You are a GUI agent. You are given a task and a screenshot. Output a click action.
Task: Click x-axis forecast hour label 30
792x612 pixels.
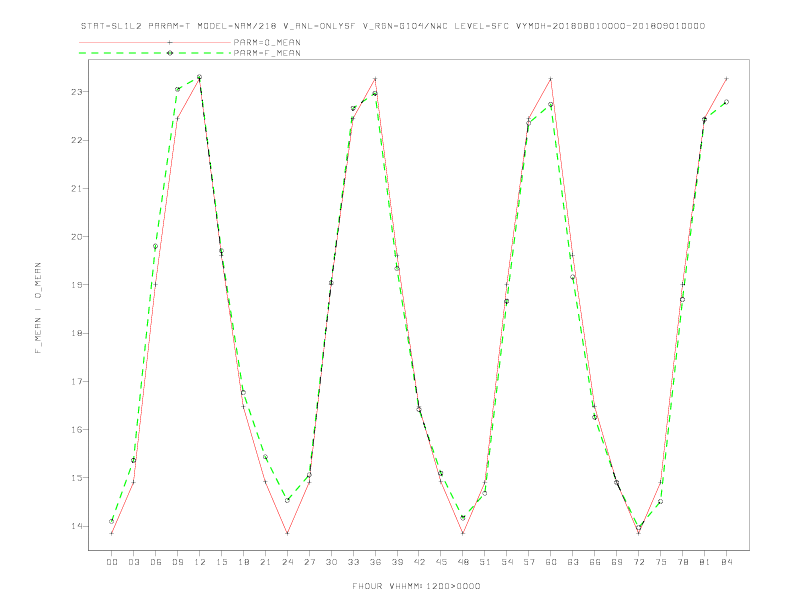pos(331,562)
